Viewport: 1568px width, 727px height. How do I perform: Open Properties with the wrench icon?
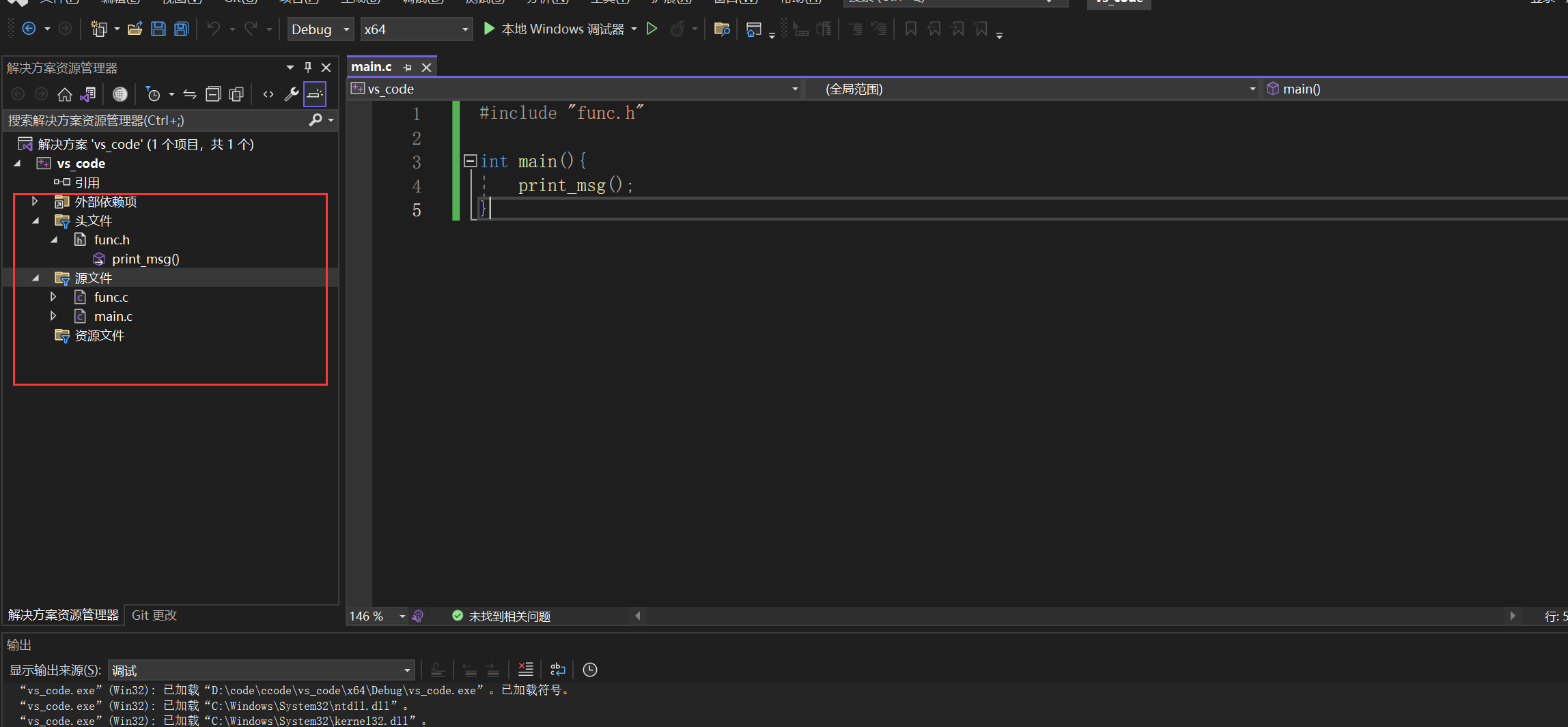point(292,94)
